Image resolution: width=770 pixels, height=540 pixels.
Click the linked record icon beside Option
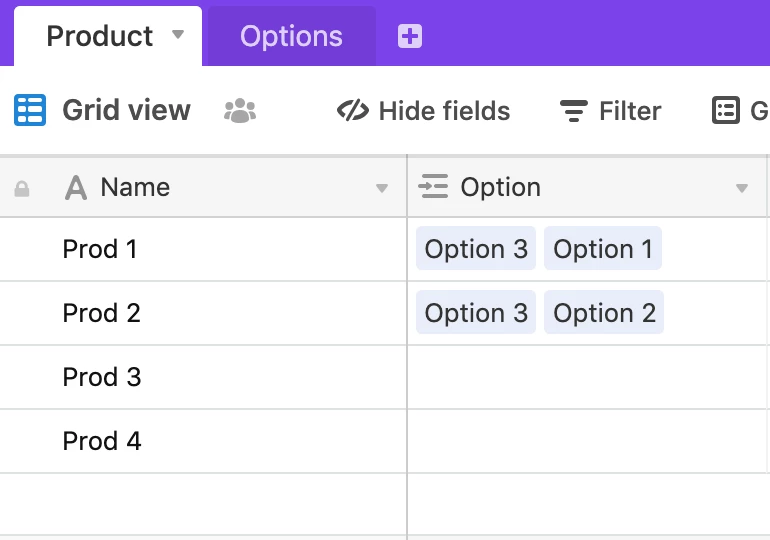pyautogui.click(x=434, y=187)
